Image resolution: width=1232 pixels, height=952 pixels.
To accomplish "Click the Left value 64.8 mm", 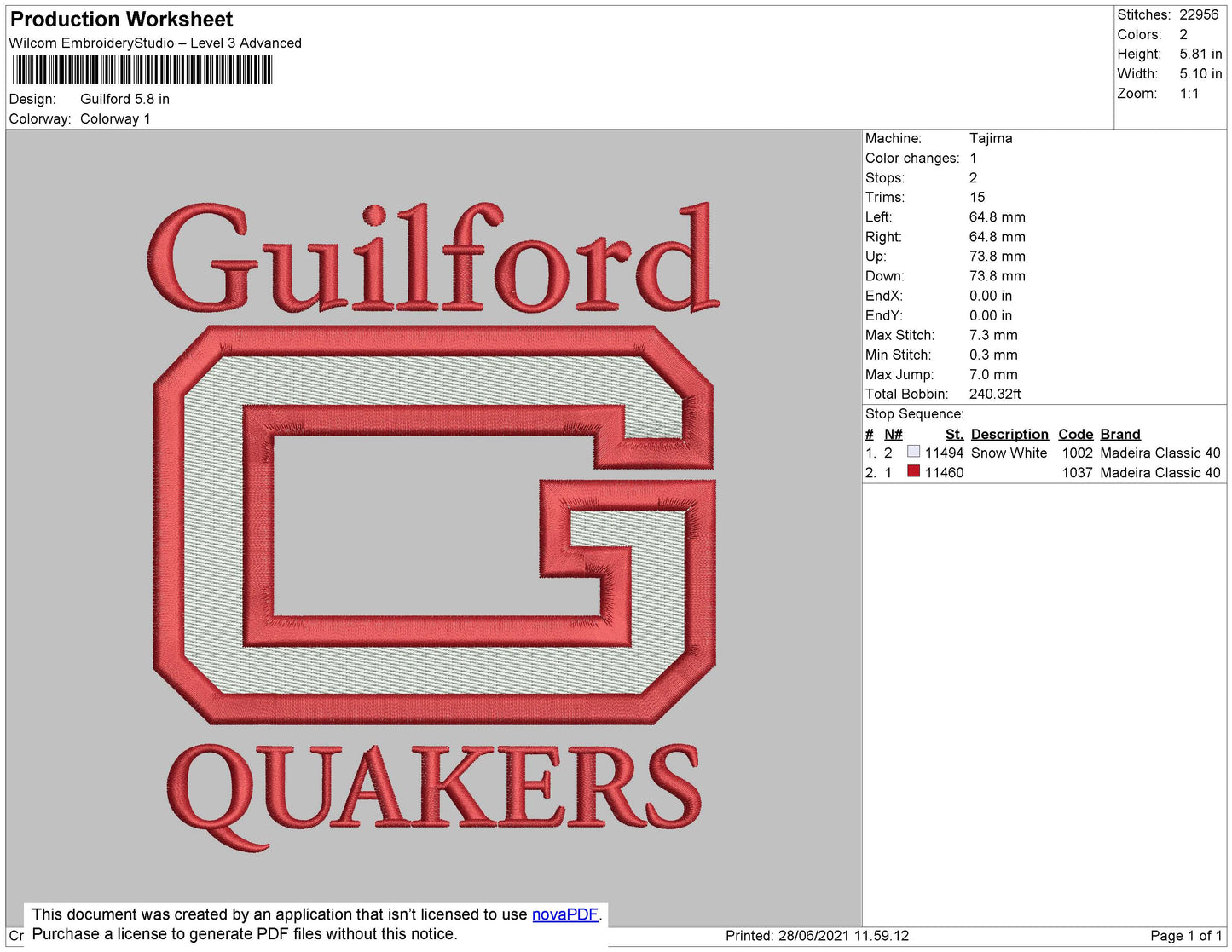I will click(998, 217).
